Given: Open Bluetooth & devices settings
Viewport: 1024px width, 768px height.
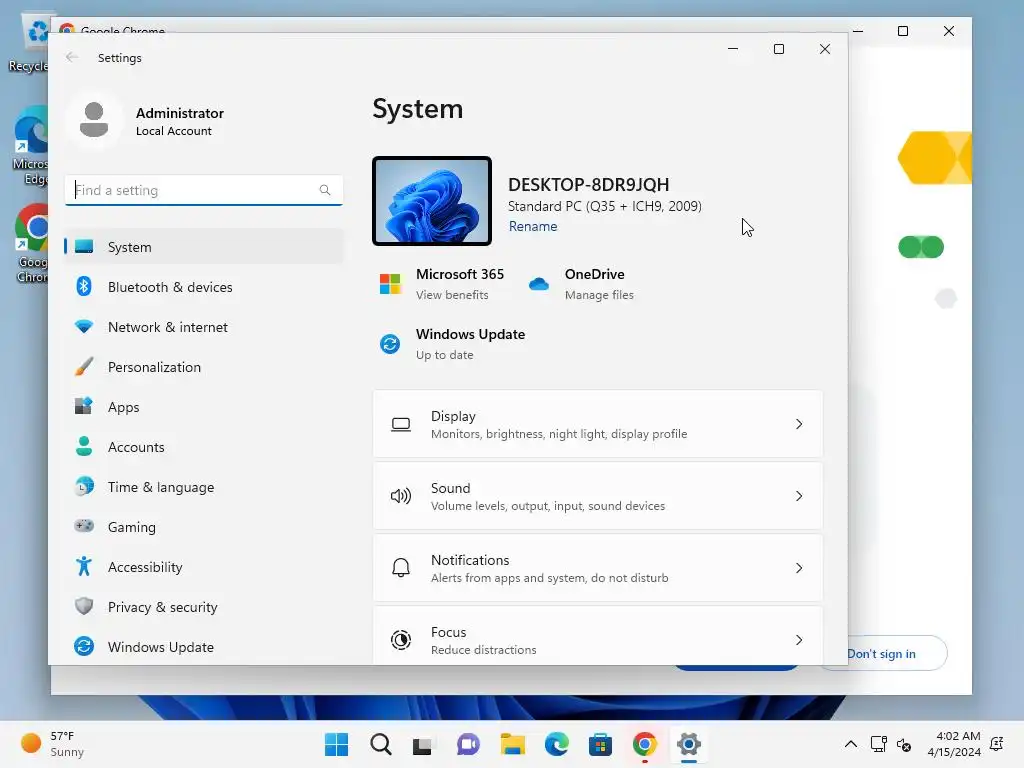Looking at the screenshot, I should tap(203, 287).
